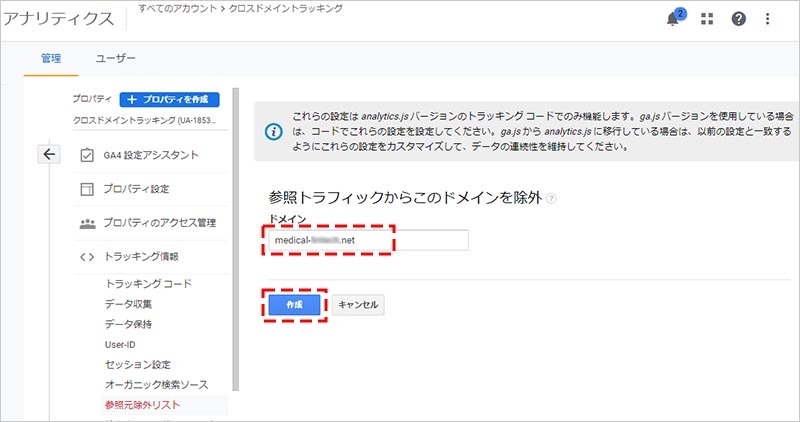This screenshot has width=800, height=422.
Task: Click the プロパティ設定 layout icon
Action: pos(86,189)
